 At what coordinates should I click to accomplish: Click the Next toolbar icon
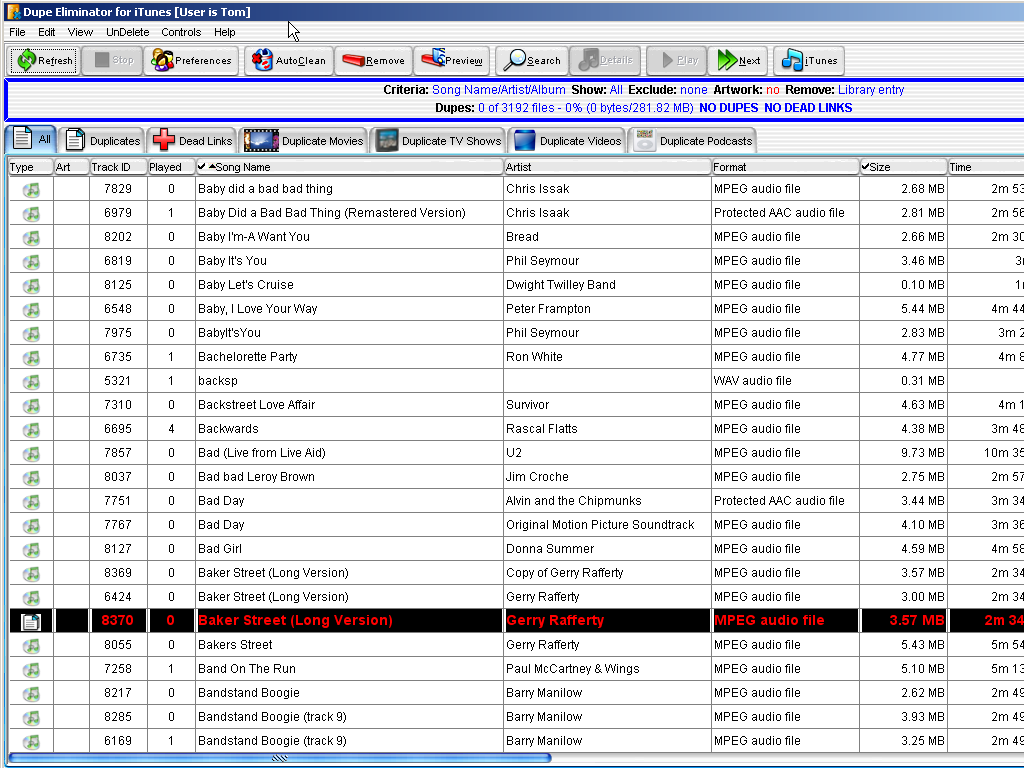[738, 60]
